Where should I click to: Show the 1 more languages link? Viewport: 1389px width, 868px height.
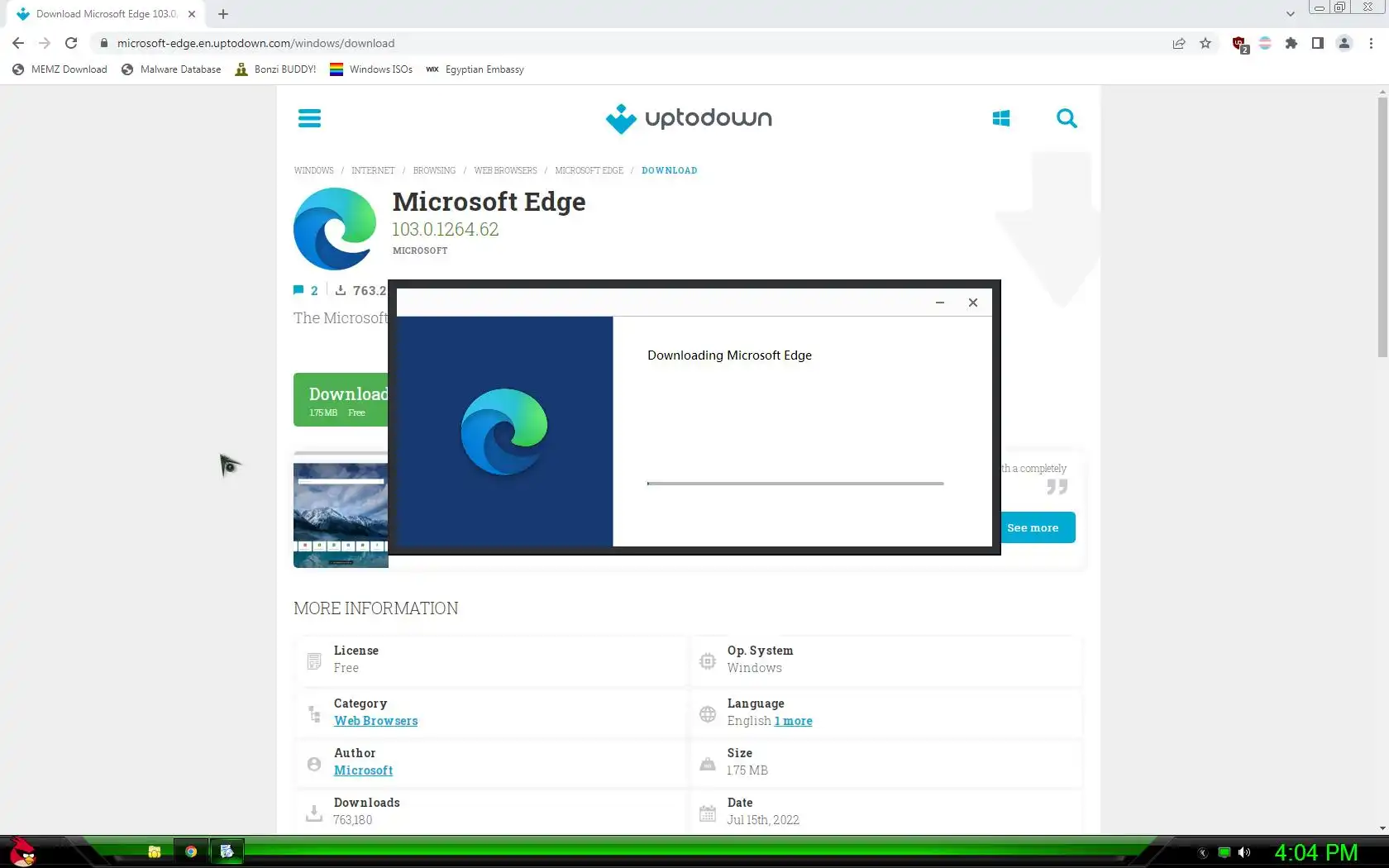(x=793, y=721)
